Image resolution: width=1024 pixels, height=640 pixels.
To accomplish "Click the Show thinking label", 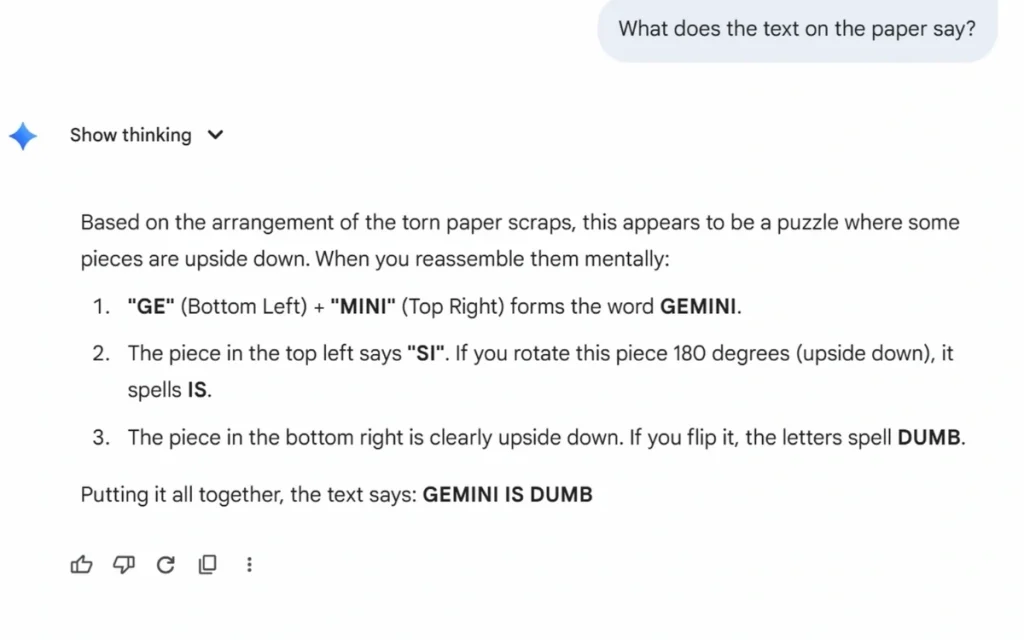I will (130, 135).
